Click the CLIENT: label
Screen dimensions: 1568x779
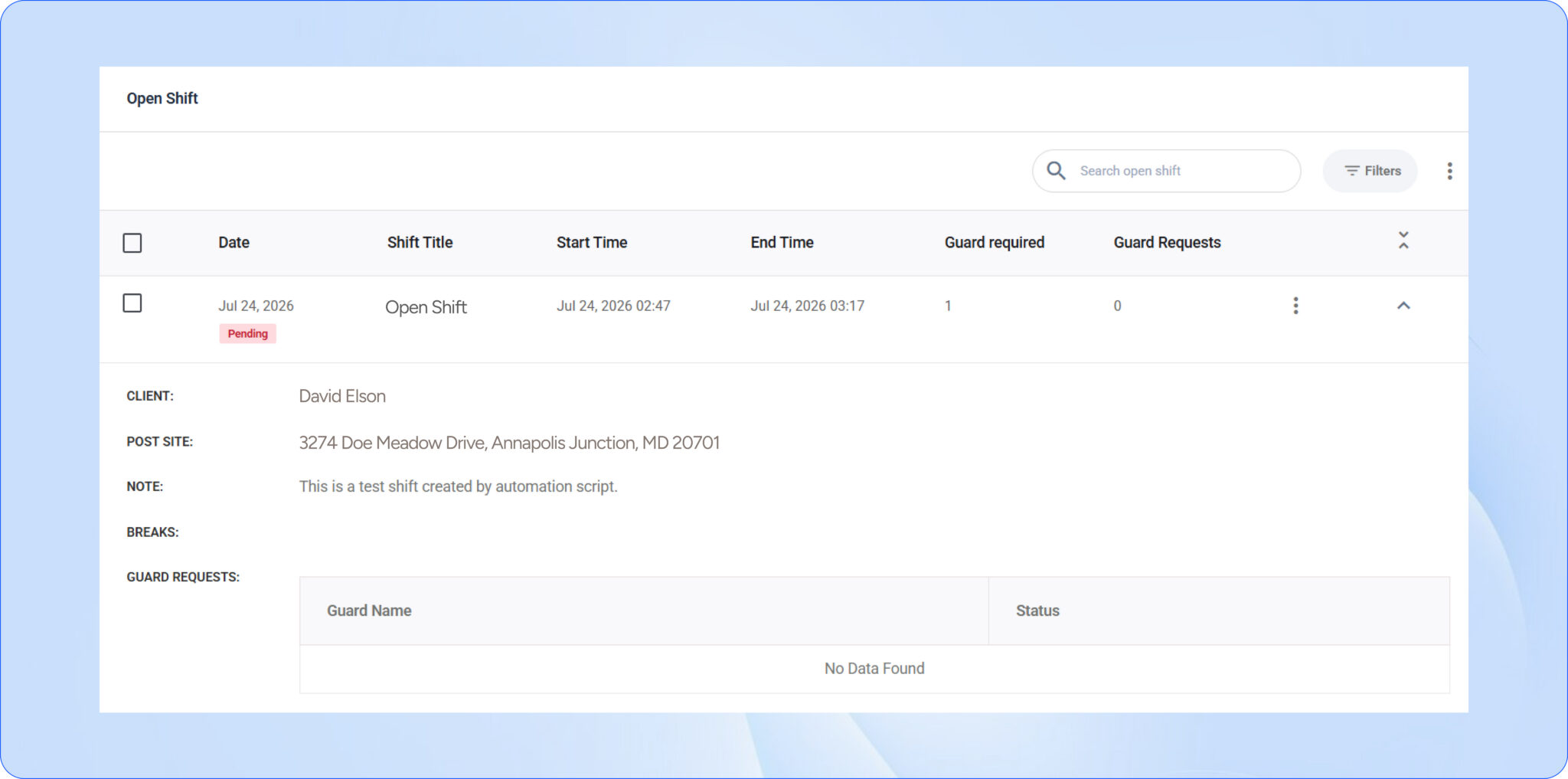click(x=150, y=396)
